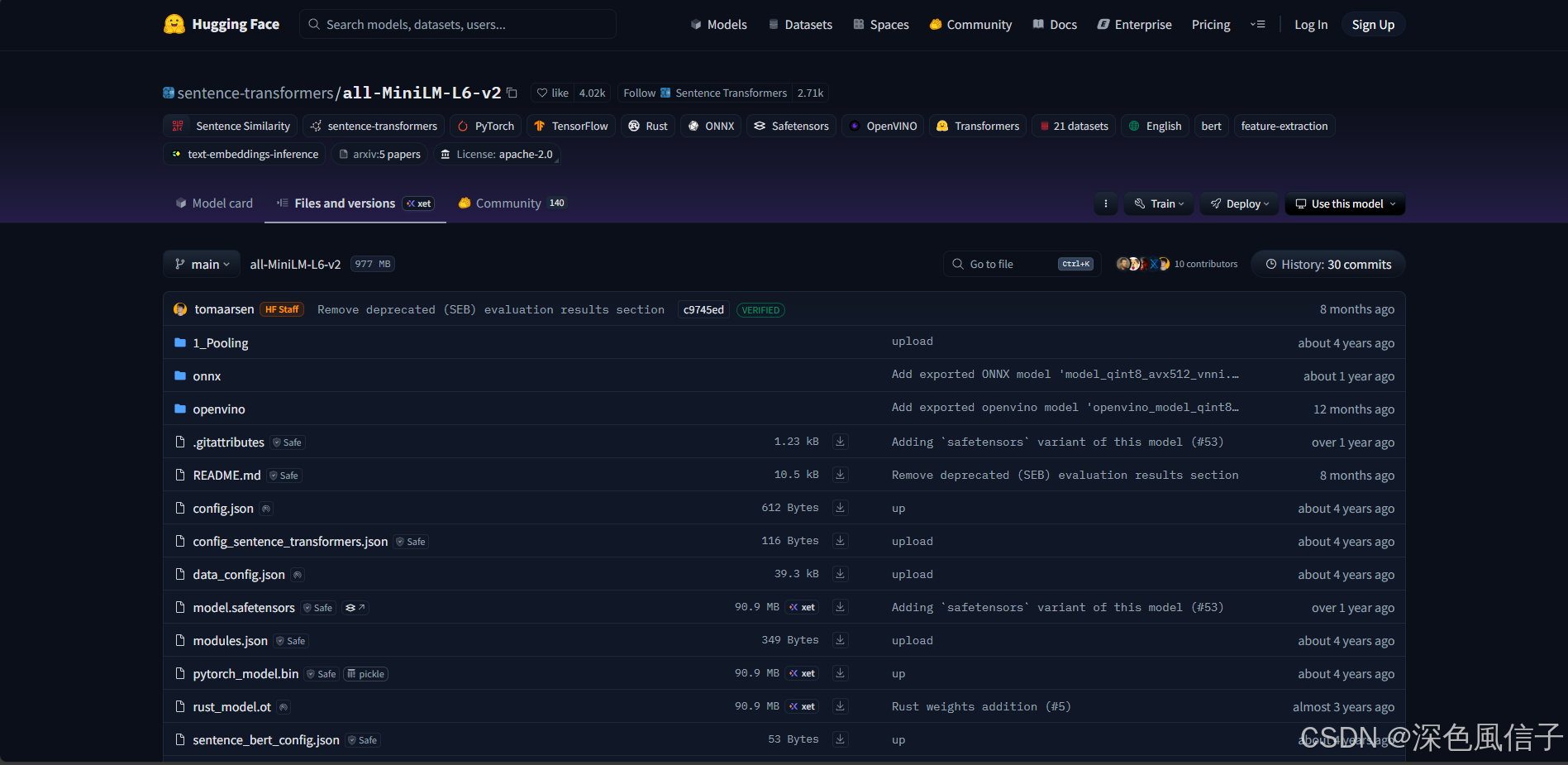Open the Community tab with 140 discussions
The height and width of the screenshot is (765, 1568).
(x=512, y=203)
